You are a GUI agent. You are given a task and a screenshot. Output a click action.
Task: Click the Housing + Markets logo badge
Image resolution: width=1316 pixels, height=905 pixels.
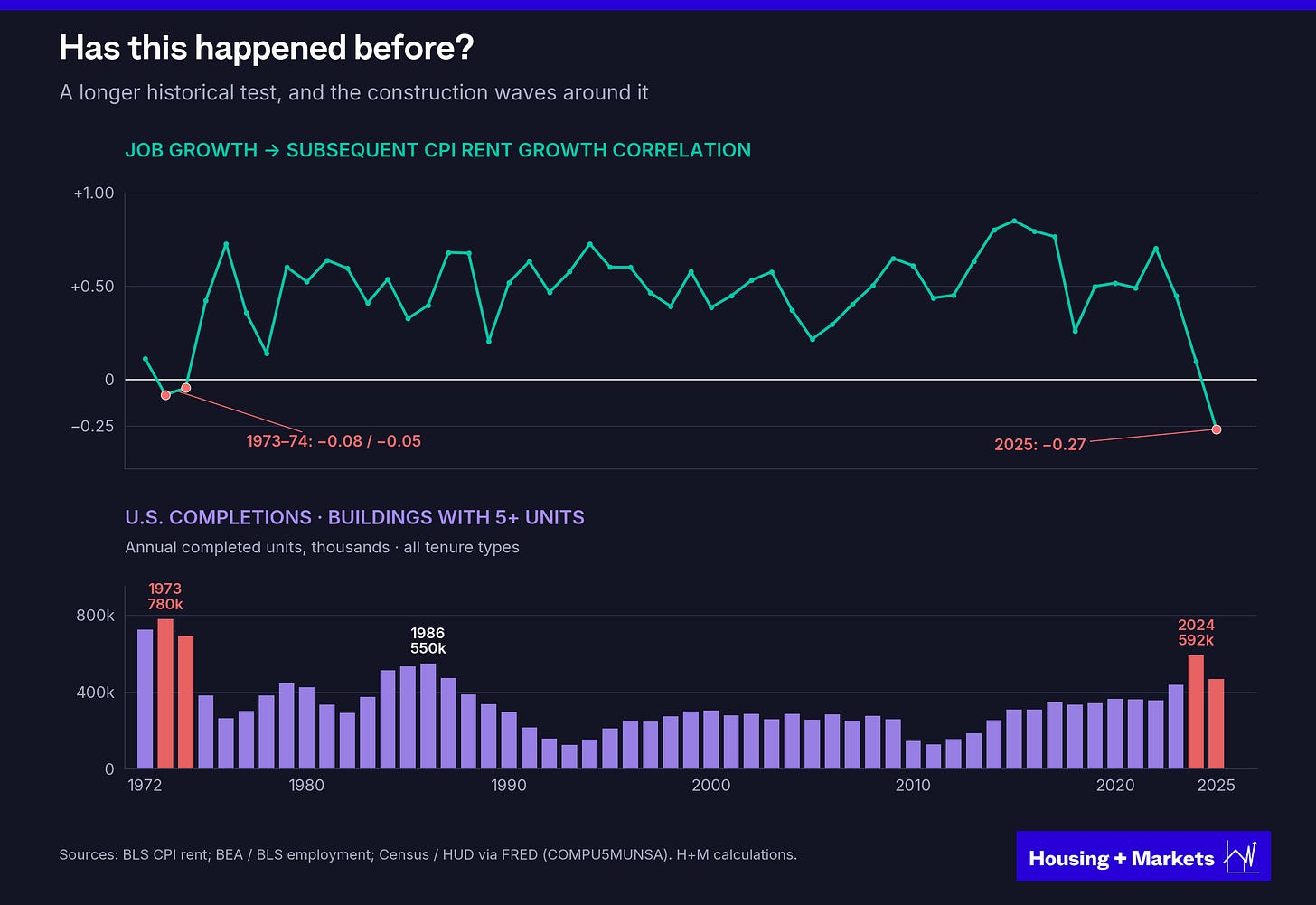pos(1143,856)
